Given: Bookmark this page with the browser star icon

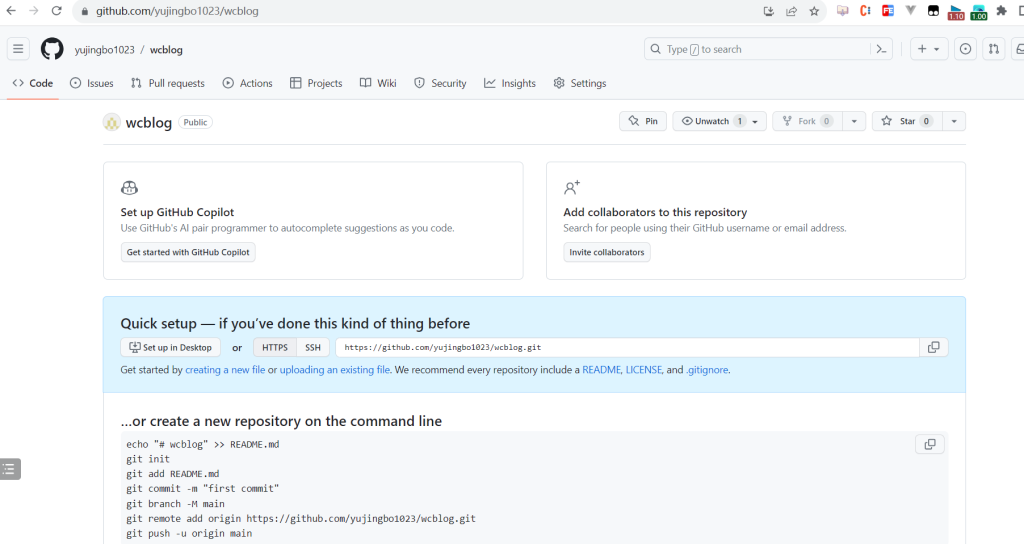Looking at the screenshot, I should click(814, 11).
